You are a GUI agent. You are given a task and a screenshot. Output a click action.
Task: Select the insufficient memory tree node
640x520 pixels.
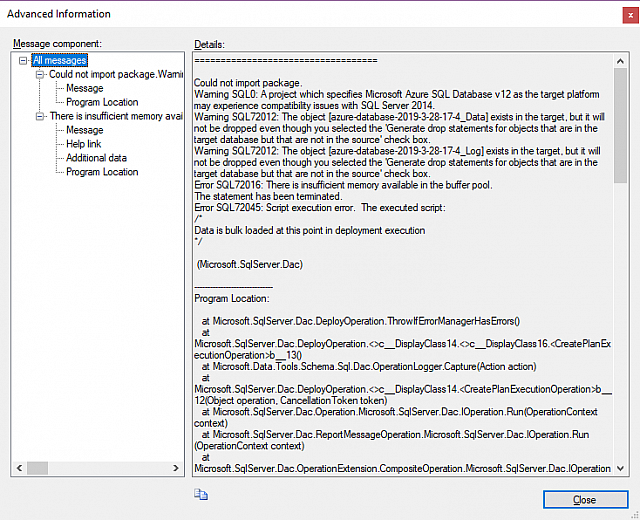115,116
